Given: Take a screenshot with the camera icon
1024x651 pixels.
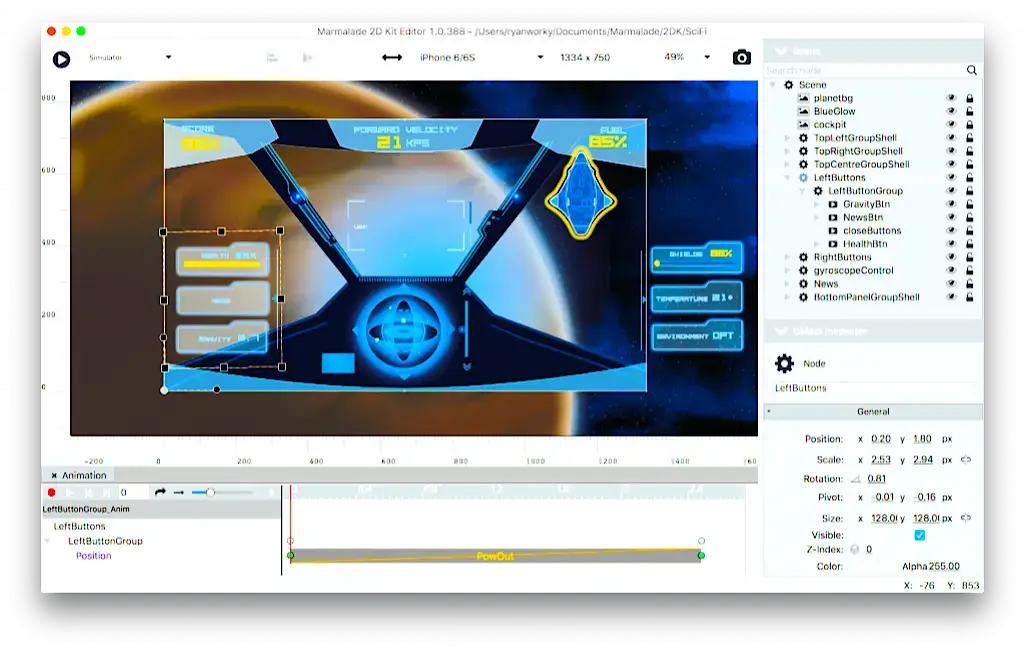Looking at the screenshot, I should (x=741, y=57).
